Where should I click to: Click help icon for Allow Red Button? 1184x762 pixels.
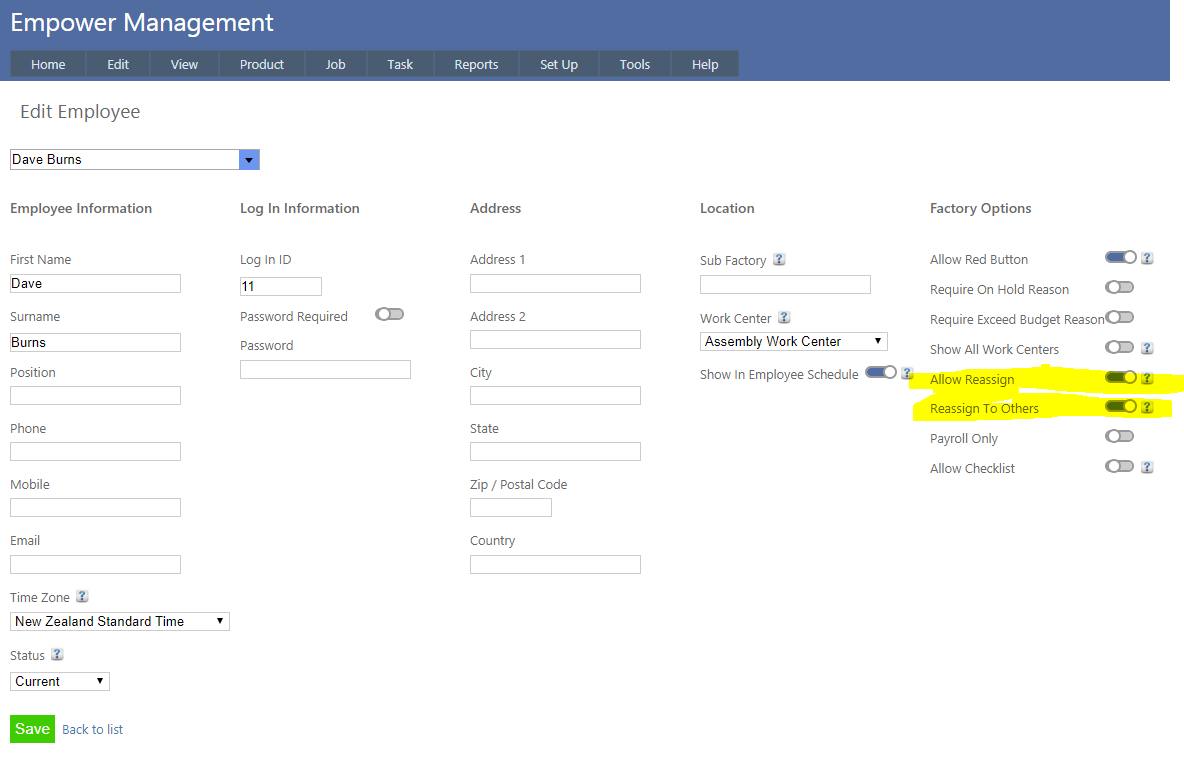tap(1147, 258)
